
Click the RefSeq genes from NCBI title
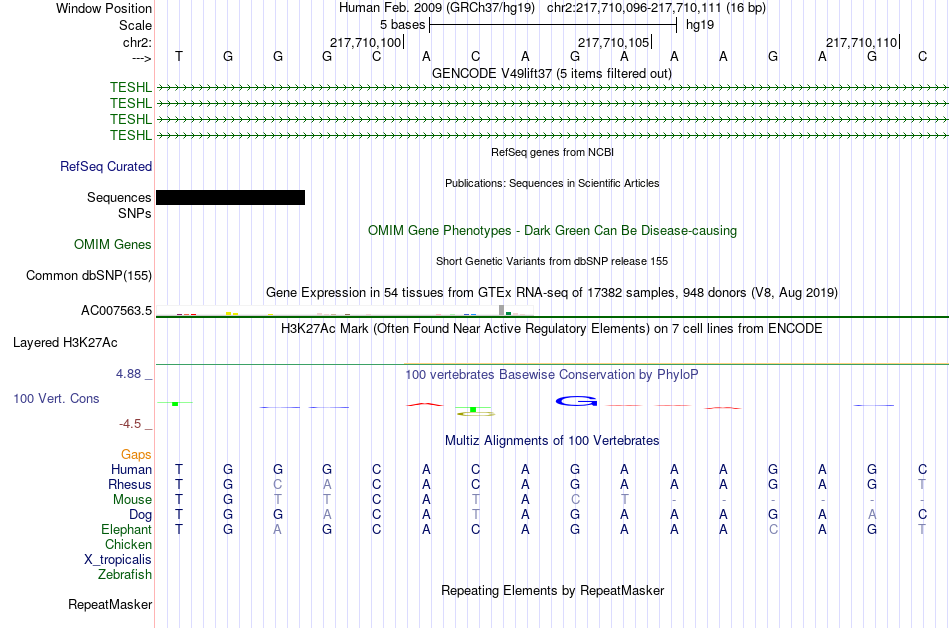(x=552, y=152)
